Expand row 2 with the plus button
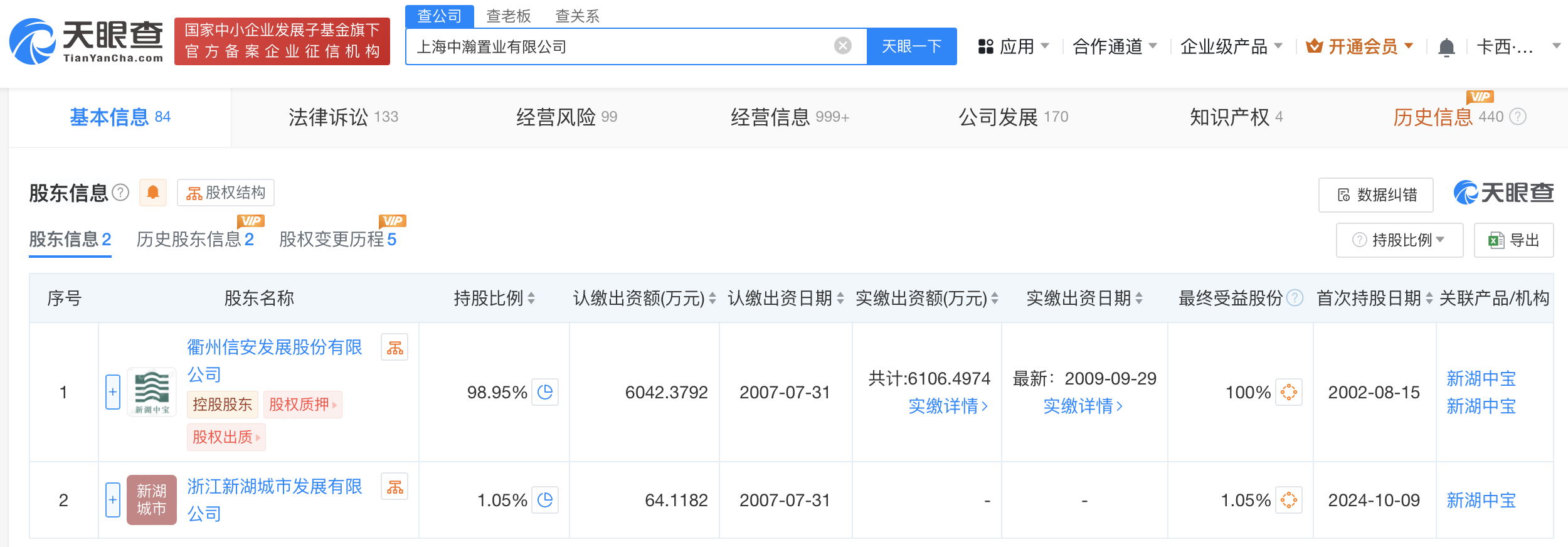This screenshot has width=1568, height=547. 113,500
